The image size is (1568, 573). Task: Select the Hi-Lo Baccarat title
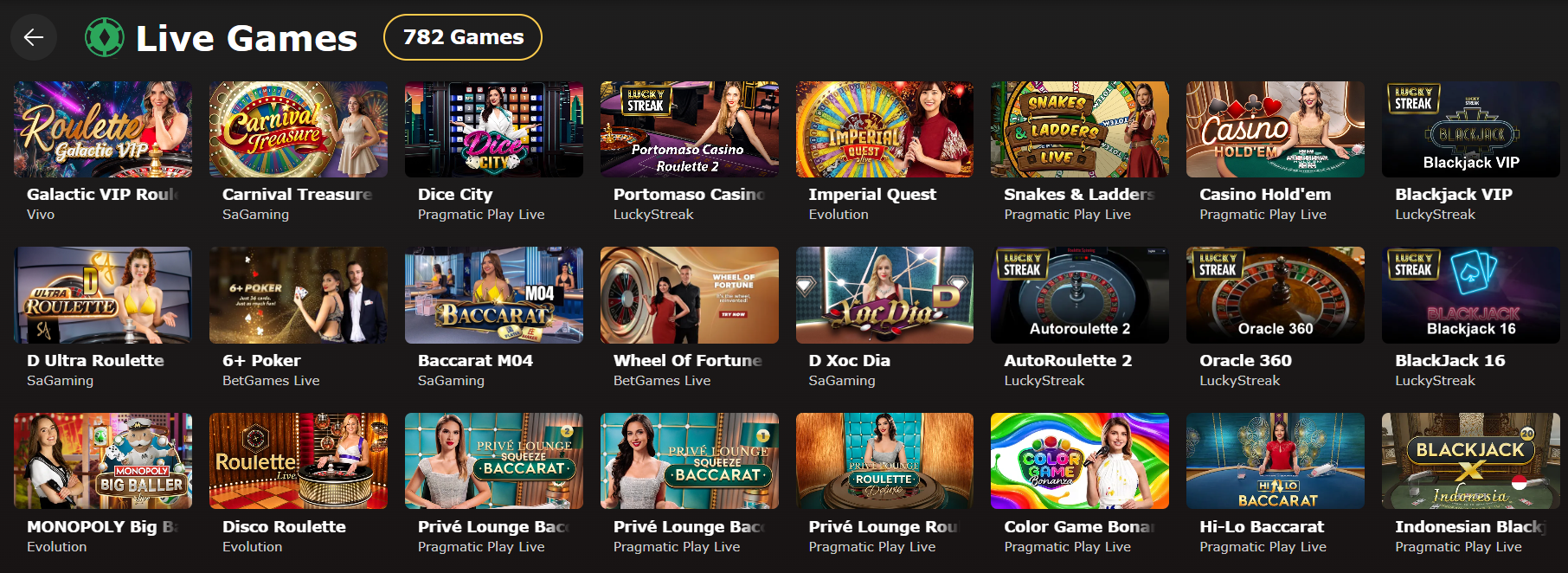click(x=1262, y=527)
